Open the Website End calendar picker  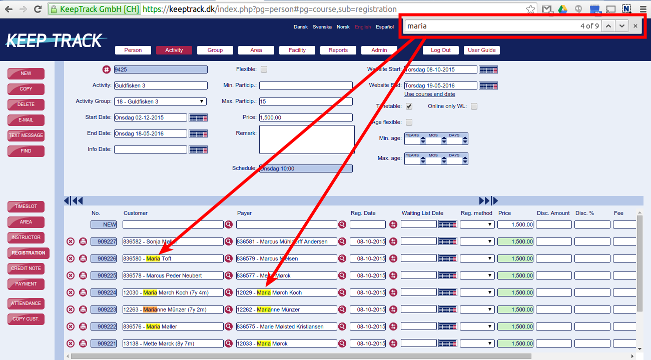[x=489, y=86]
